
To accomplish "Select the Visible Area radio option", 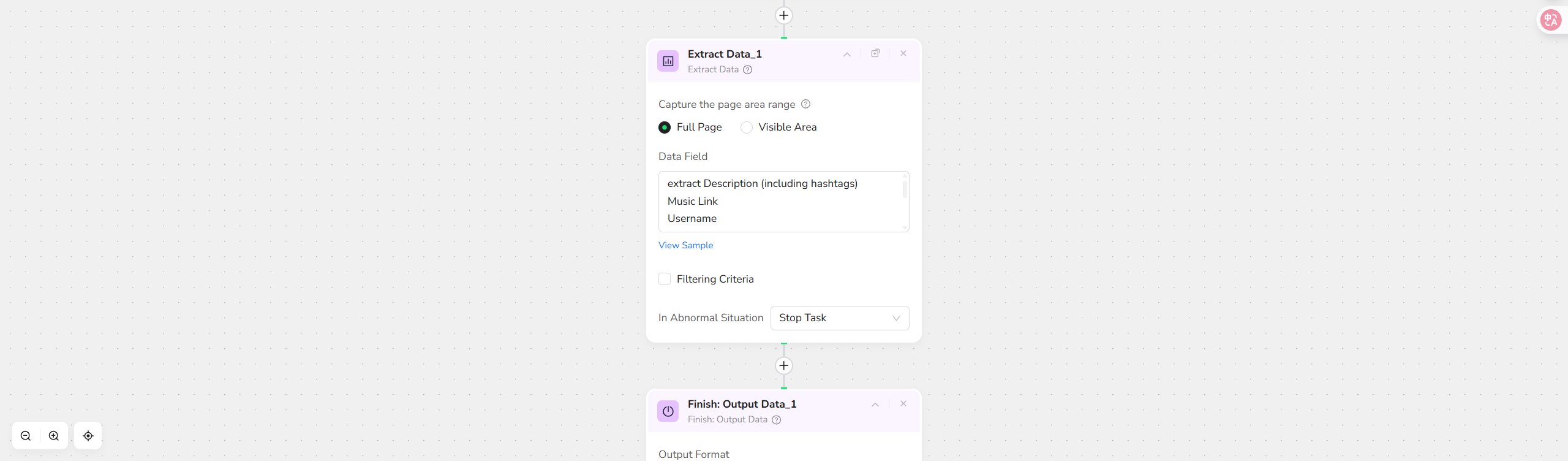I will pos(746,128).
